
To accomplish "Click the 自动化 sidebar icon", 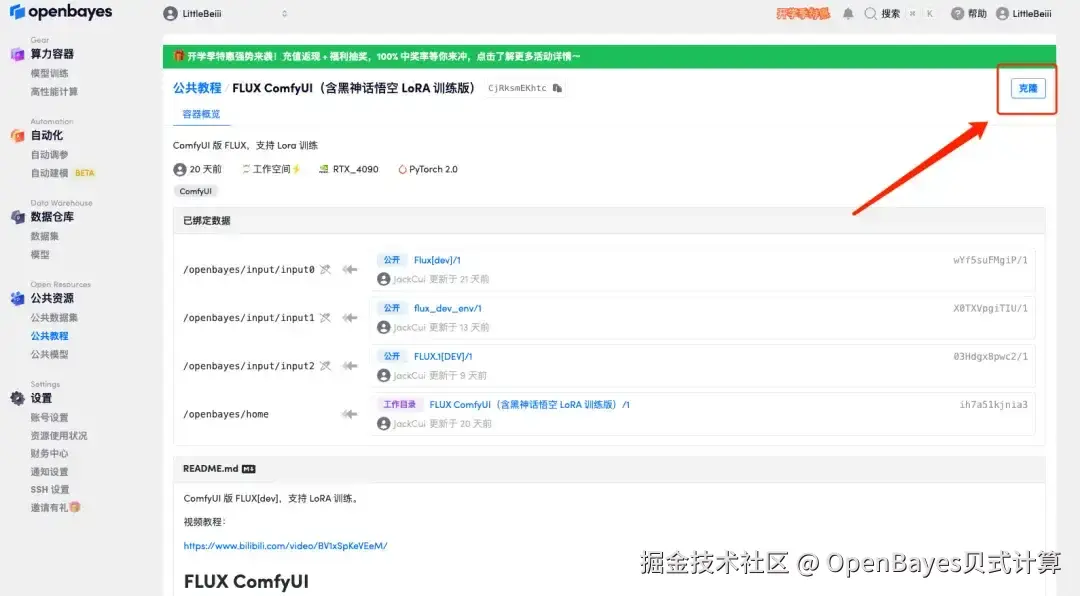I will (17, 136).
